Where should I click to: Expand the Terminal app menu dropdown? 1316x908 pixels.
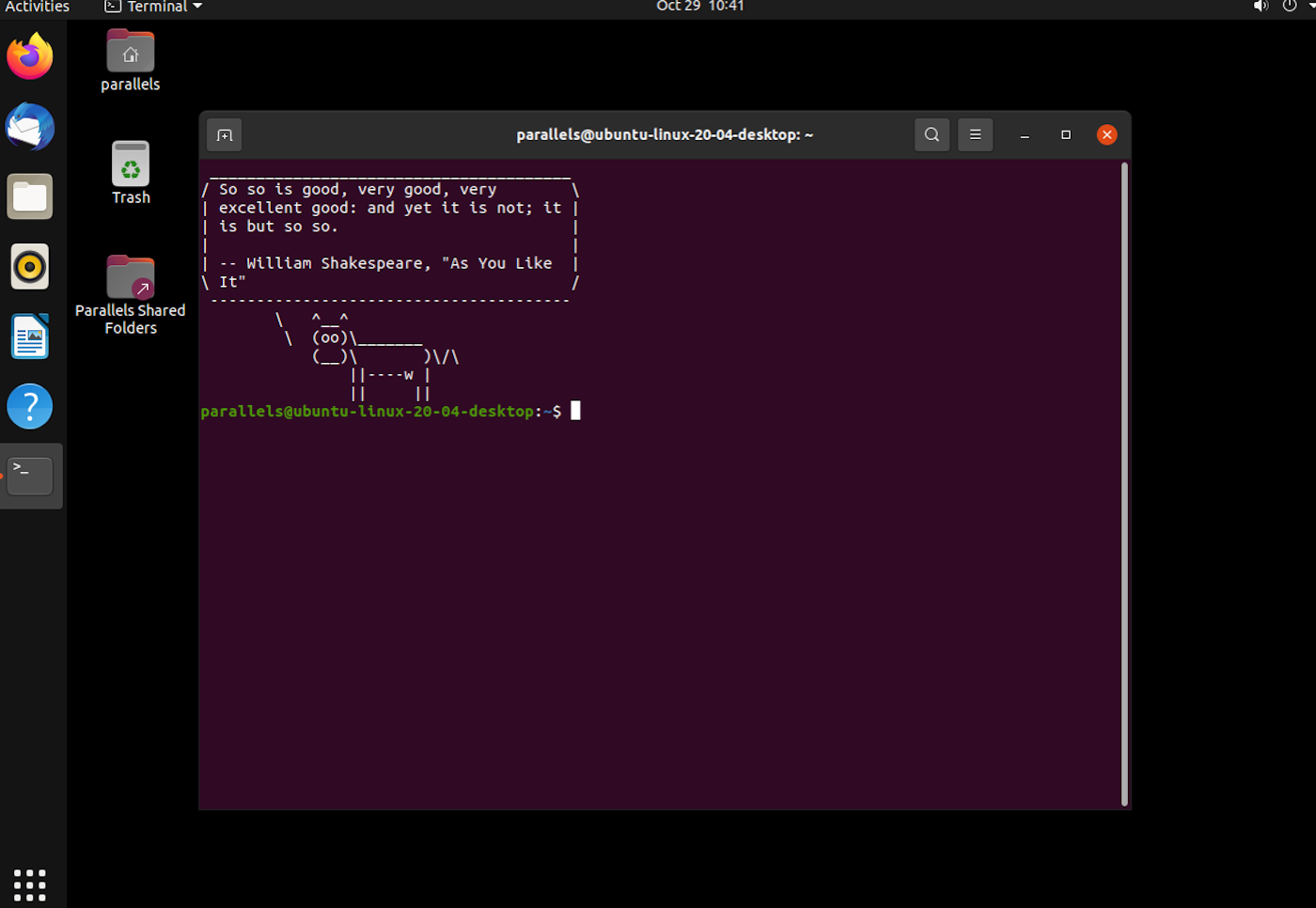(153, 7)
